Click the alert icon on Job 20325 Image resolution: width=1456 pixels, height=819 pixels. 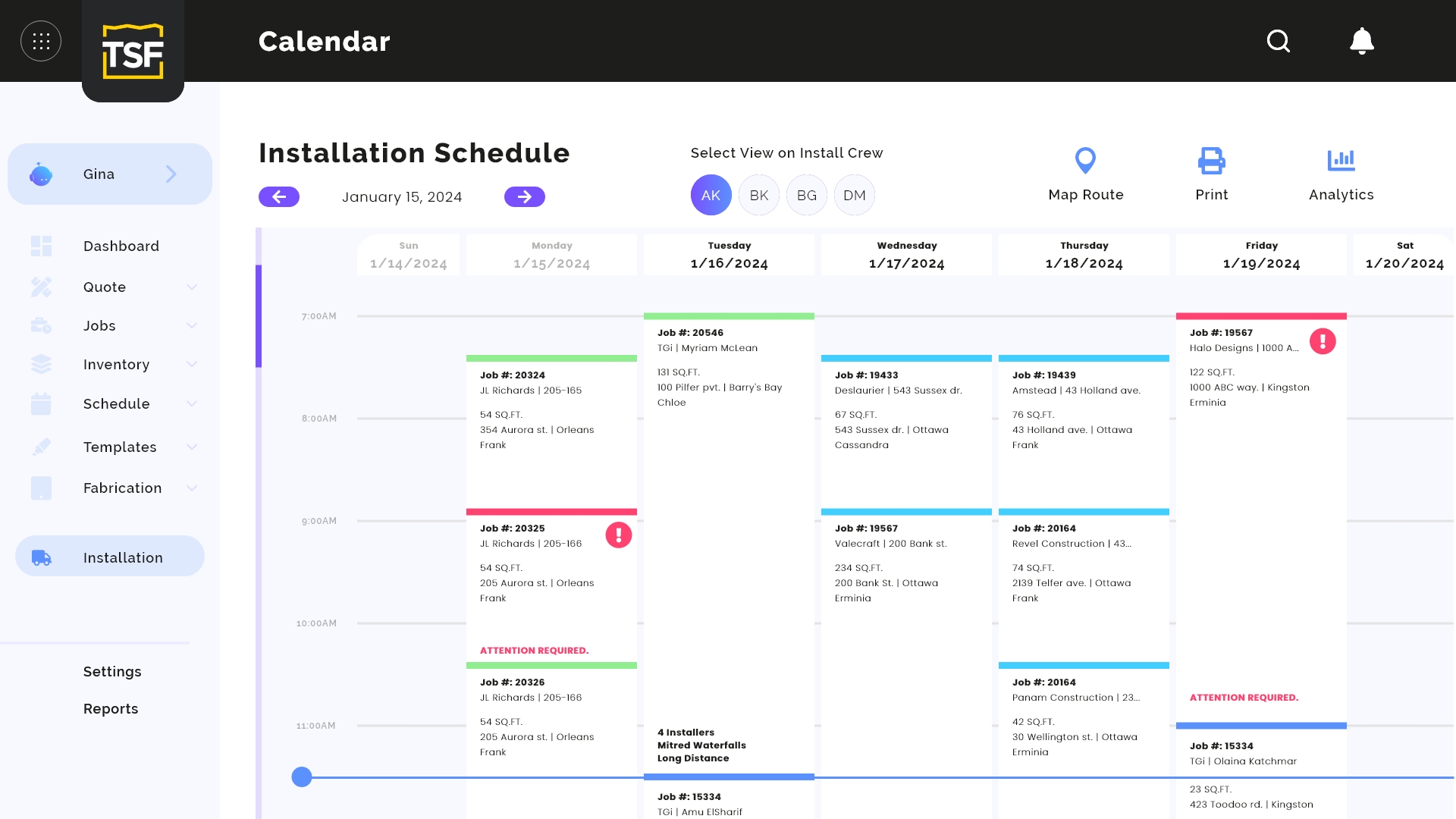(619, 535)
